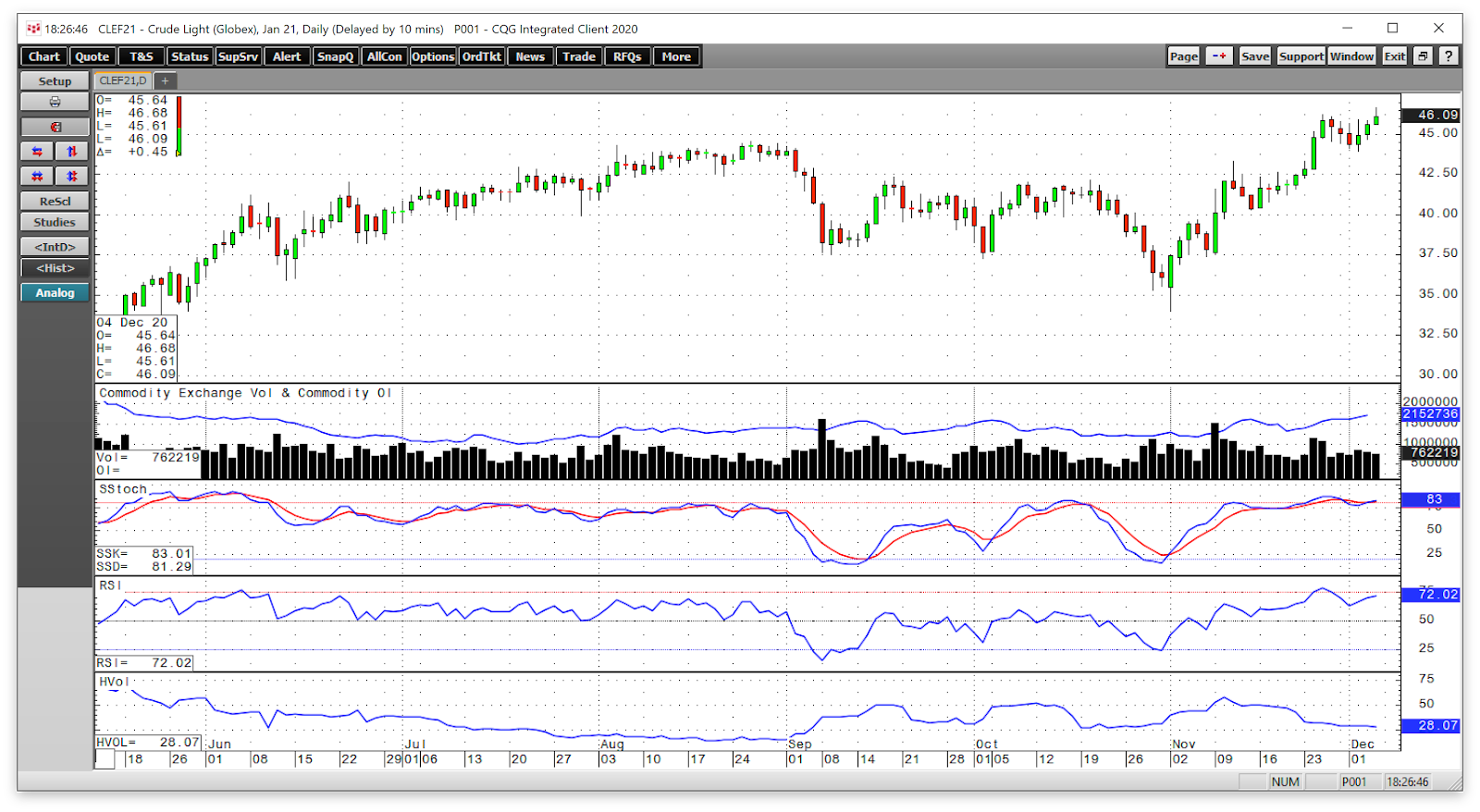
Task: Open the T&S view
Action: [142, 56]
